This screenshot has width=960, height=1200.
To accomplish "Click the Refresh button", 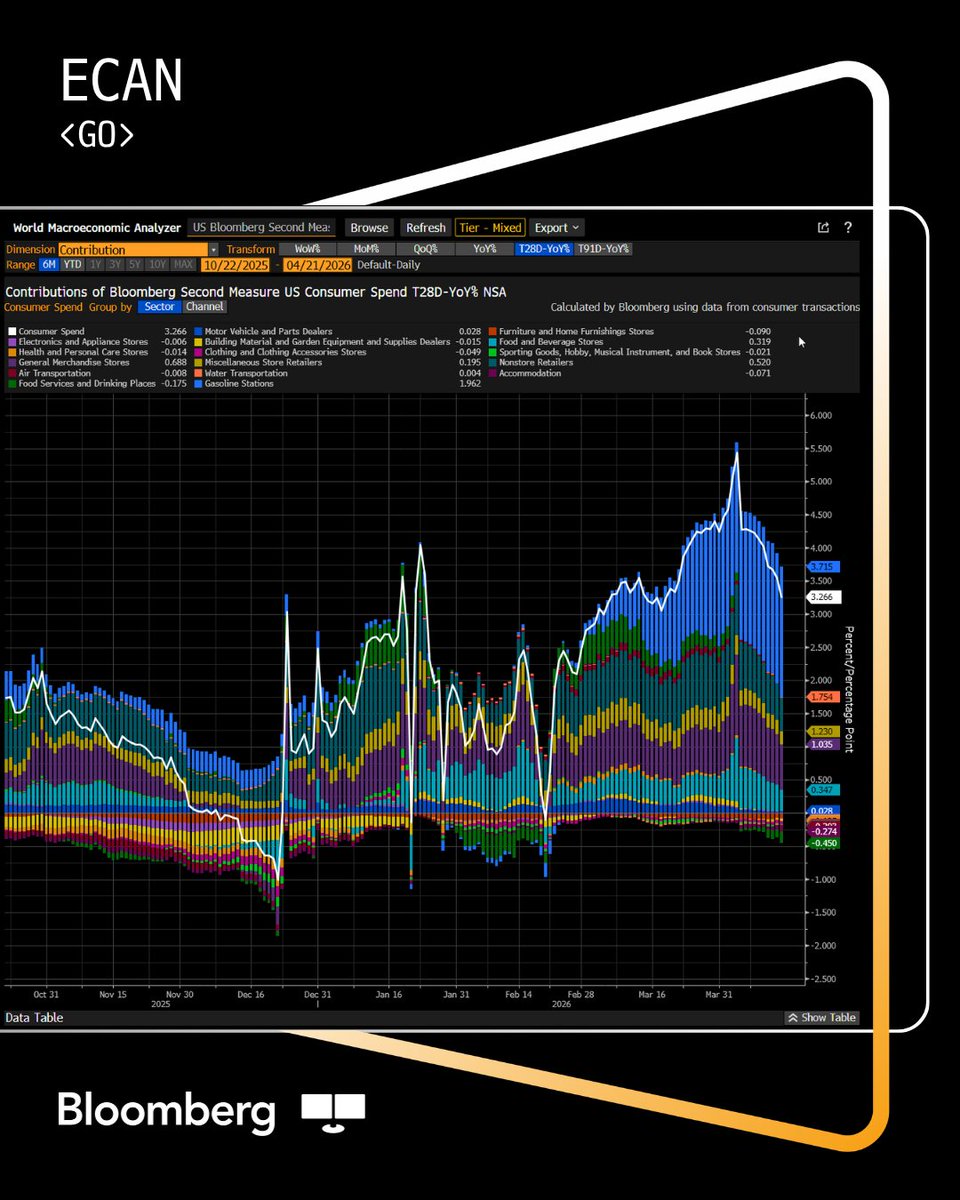I will click(x=425, y=228).
